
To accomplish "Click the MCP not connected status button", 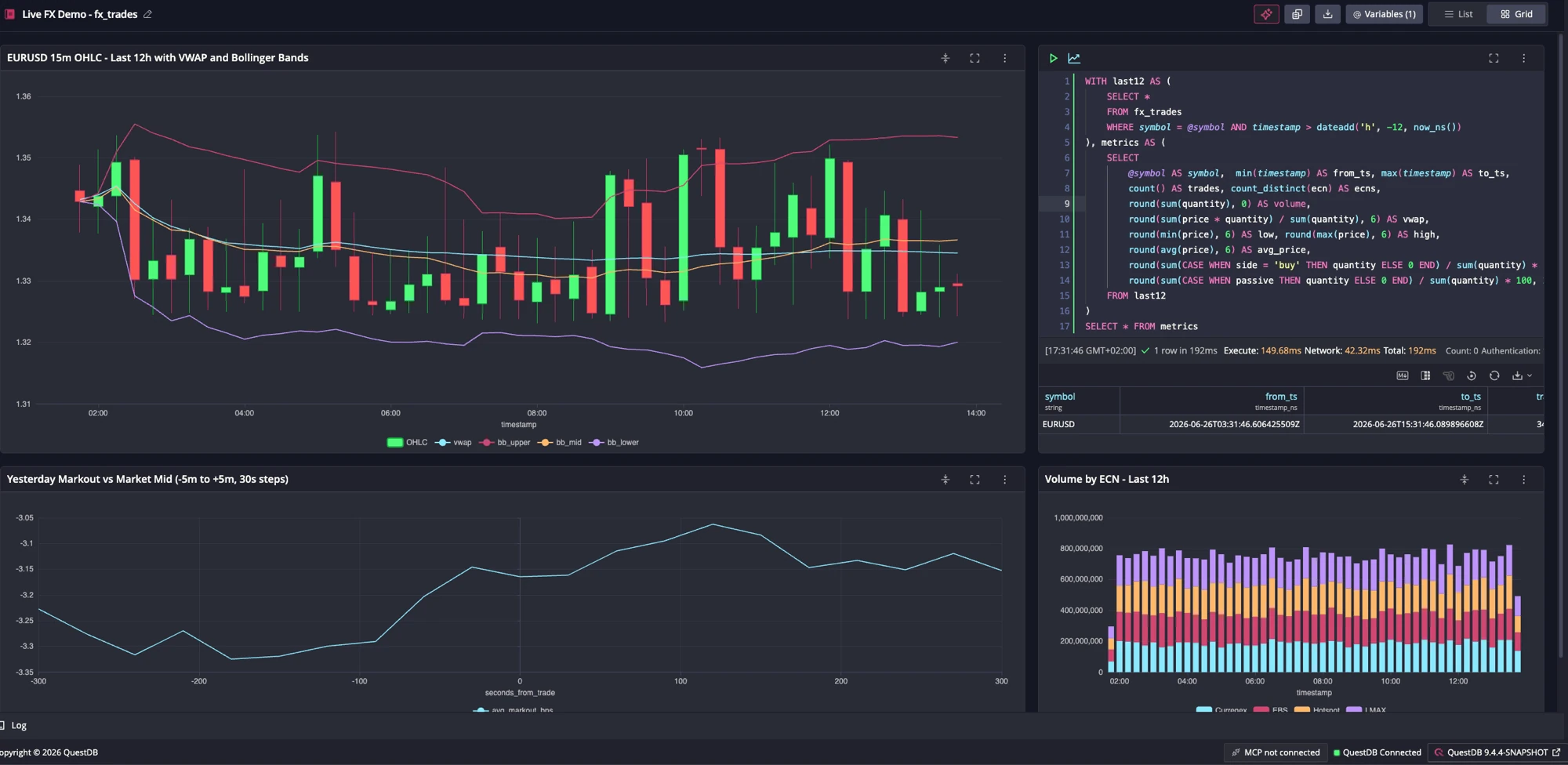I will tap(1276, 752).
